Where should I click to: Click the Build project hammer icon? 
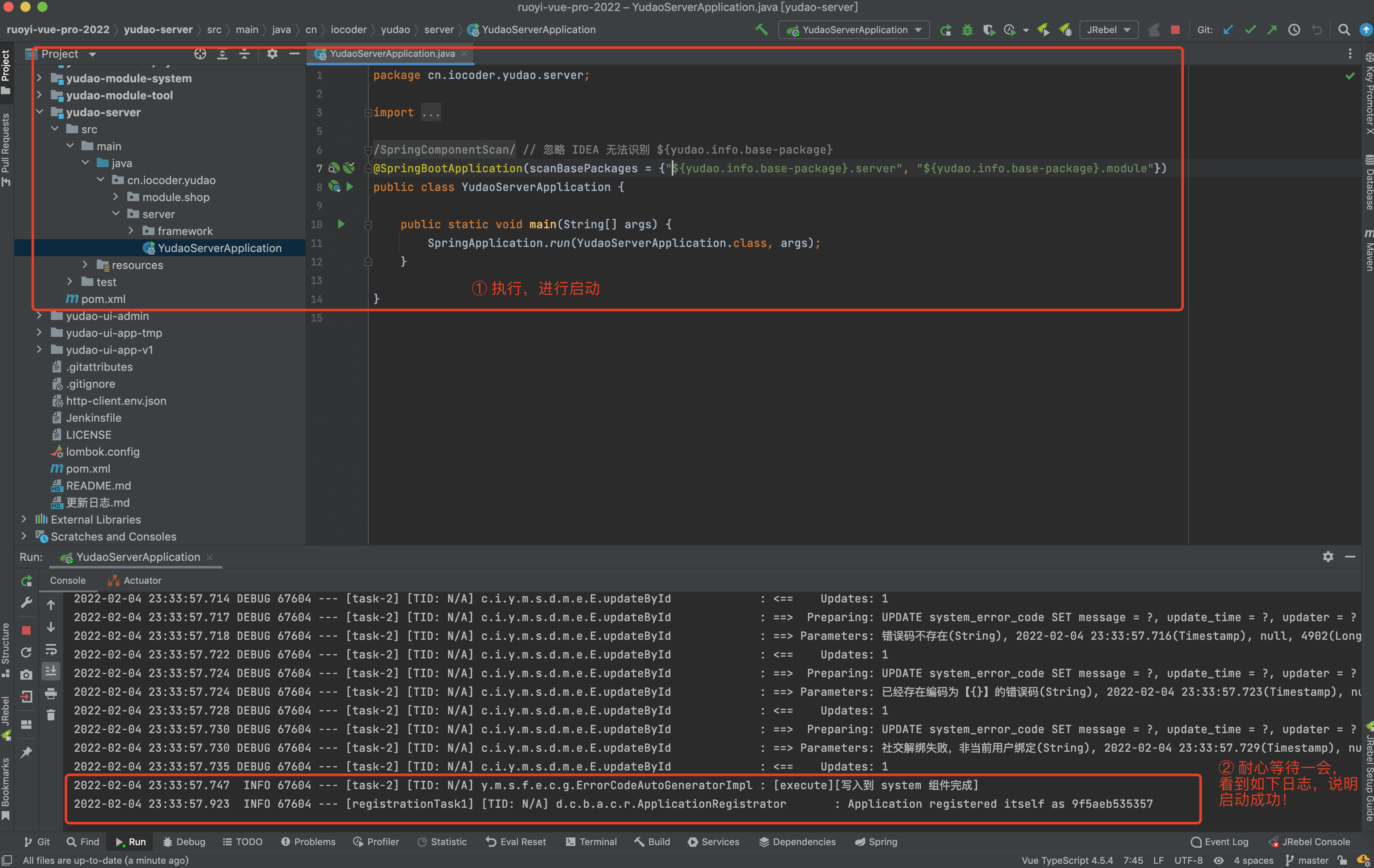tap(761, 30)
